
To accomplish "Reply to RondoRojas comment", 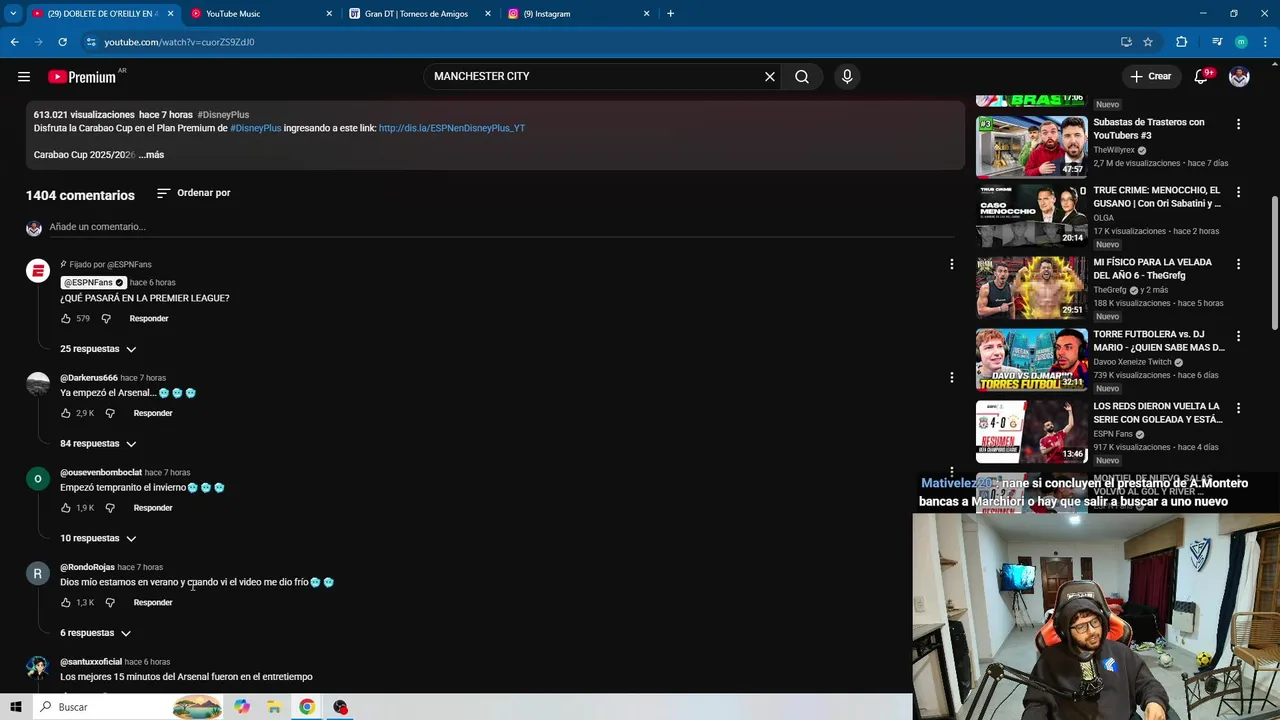I will (x=153, y=603).
